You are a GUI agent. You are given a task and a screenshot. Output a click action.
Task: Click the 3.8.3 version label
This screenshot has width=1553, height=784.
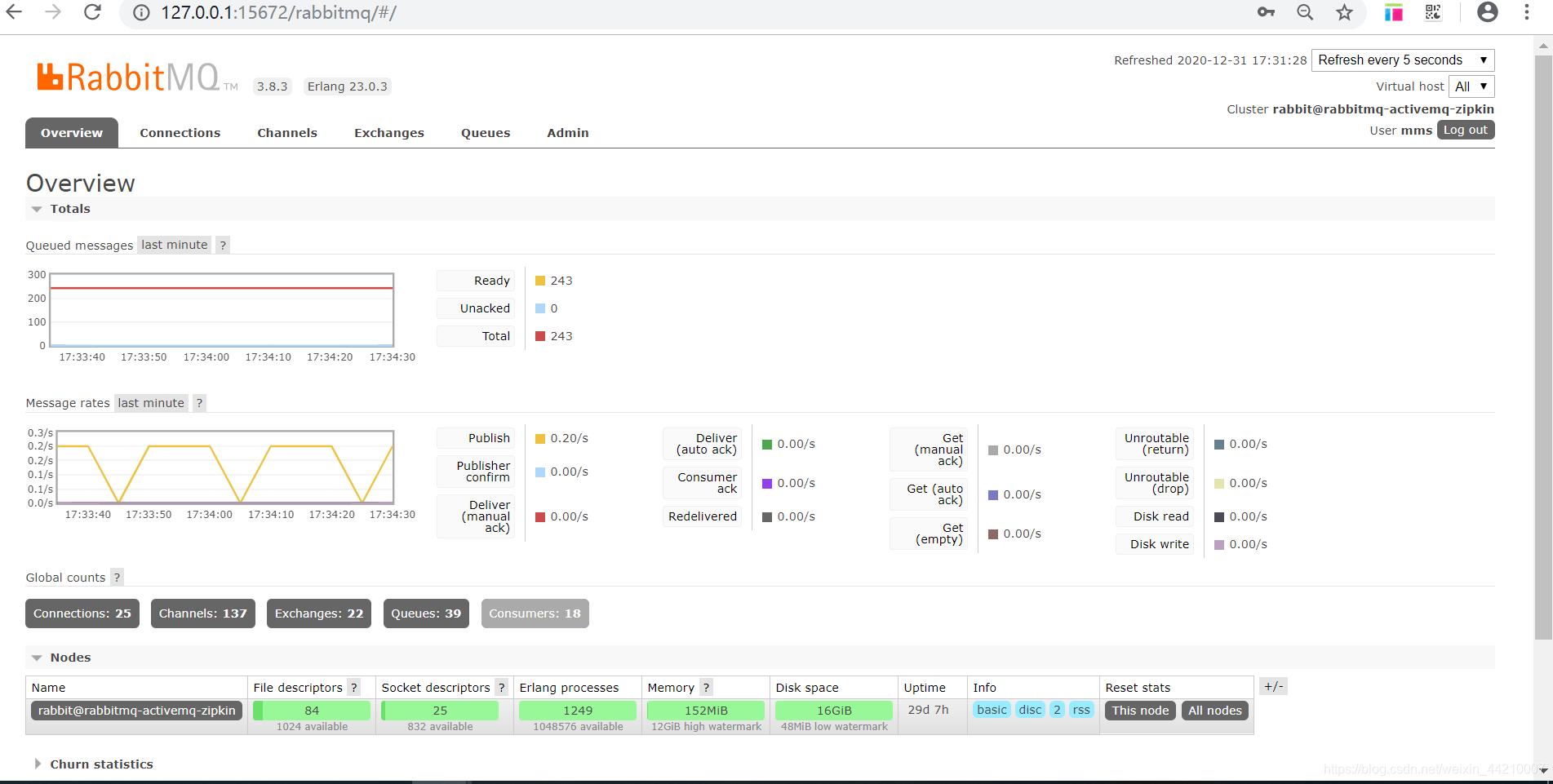[273, 86]
